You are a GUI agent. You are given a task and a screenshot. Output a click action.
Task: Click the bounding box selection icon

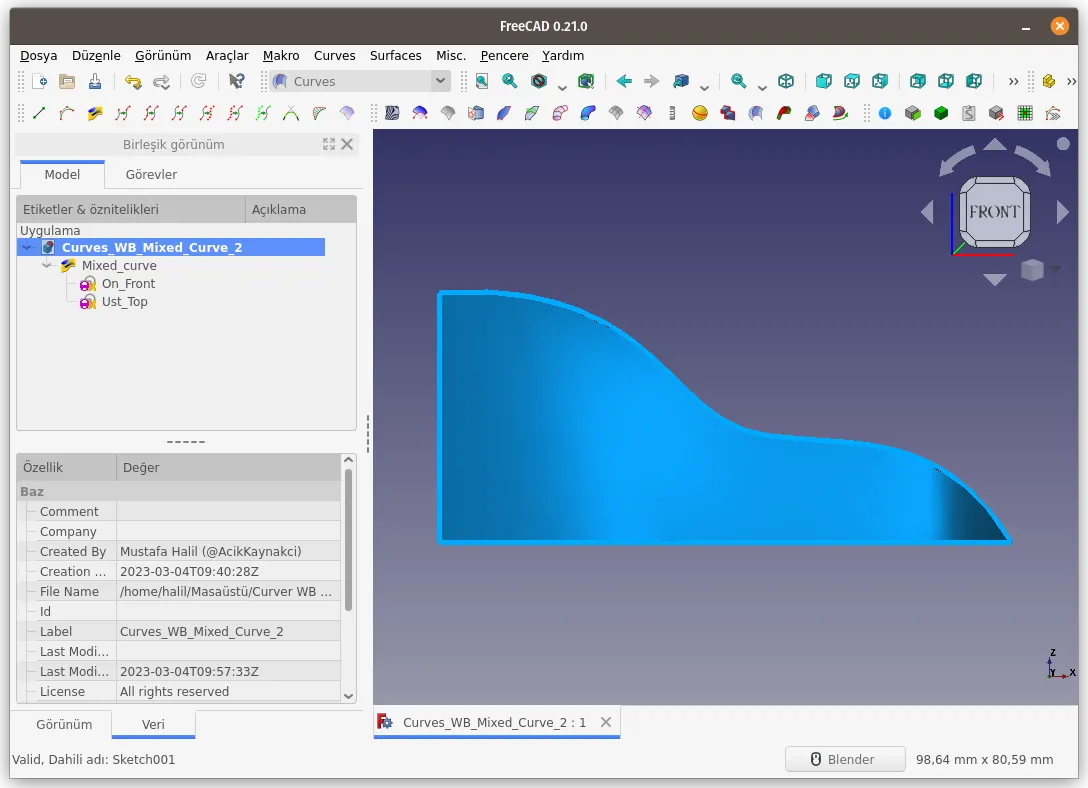tap(586, 81)
